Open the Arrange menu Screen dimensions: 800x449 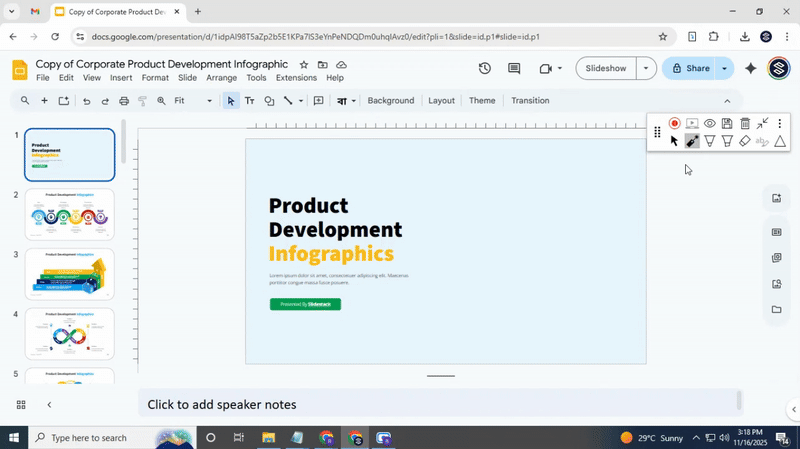[x=221, y=78]
